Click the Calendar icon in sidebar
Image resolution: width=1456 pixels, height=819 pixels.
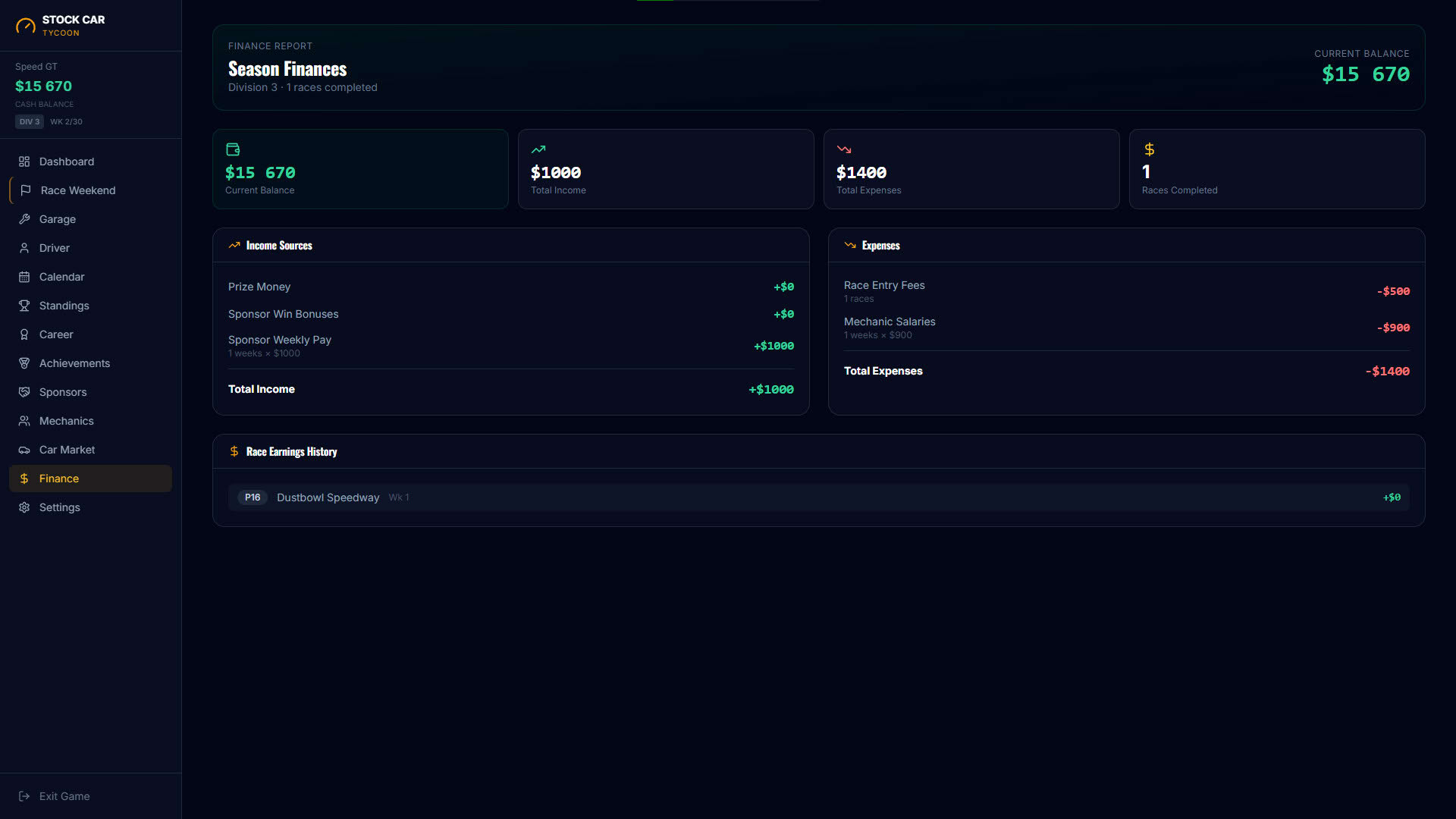(x=24, y=277)
